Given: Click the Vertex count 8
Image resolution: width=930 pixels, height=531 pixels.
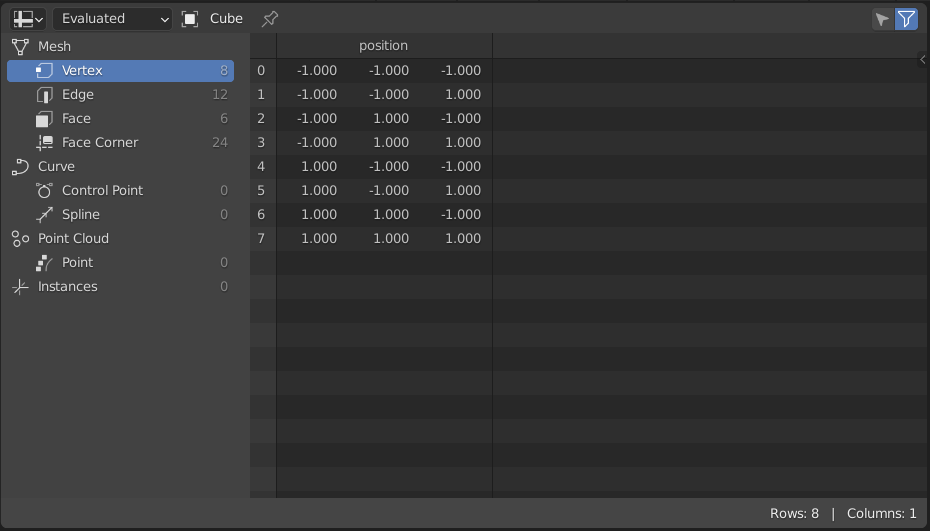Looking at the screenshot, I should [x=224, y=71].
